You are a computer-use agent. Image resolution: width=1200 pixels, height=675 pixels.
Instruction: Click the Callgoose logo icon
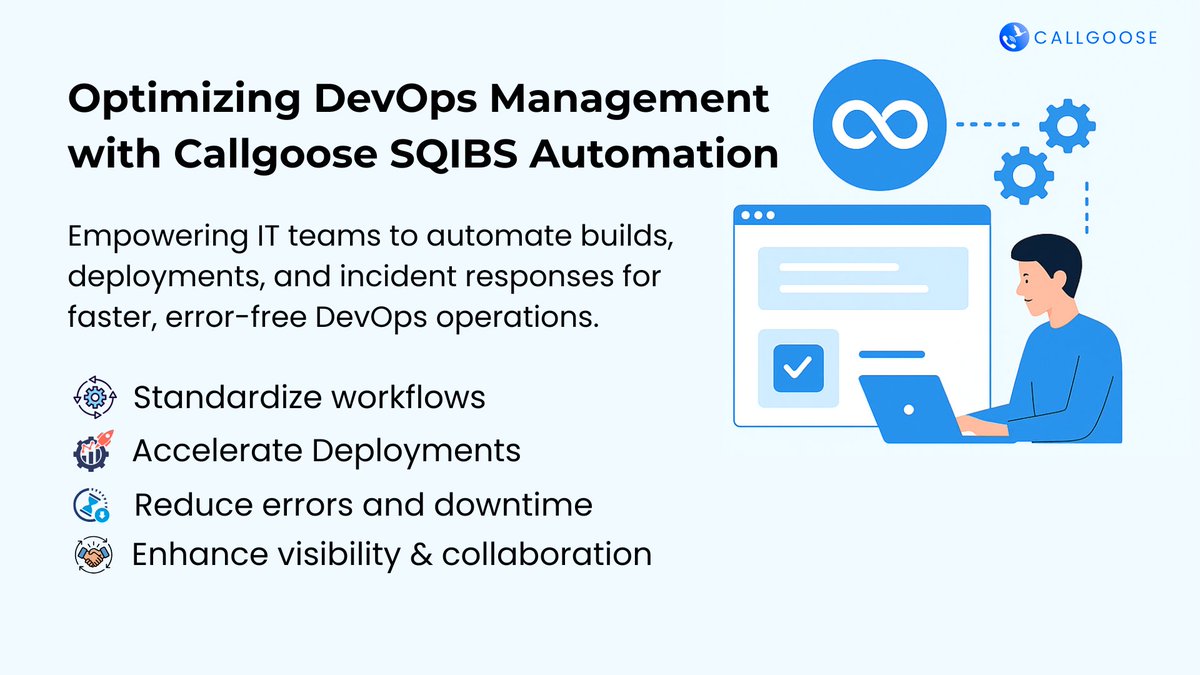click(1015, 38)
